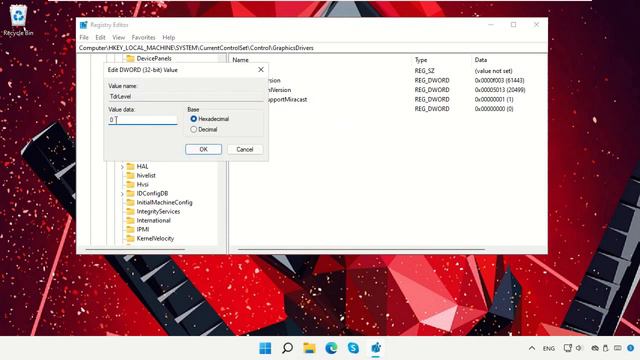This screenshot has width=640, height=360.
Task: Open the View menu
Action: 118,37
